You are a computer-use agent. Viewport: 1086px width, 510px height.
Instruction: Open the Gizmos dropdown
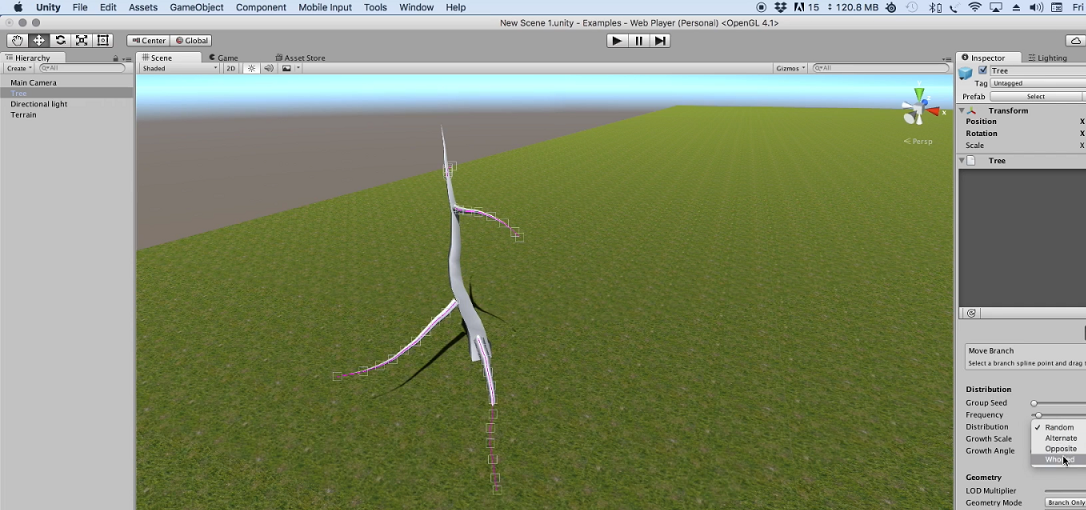tap(791, 68)
